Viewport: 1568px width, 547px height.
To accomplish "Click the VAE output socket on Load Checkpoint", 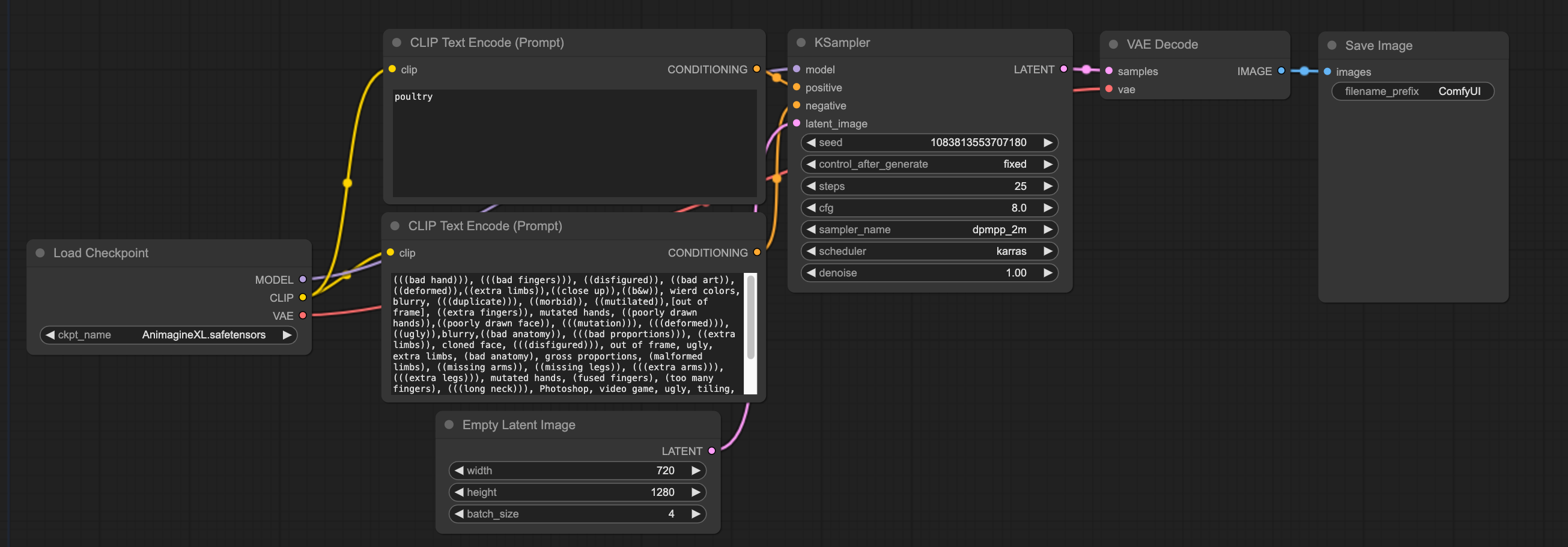I will point(303,316).
